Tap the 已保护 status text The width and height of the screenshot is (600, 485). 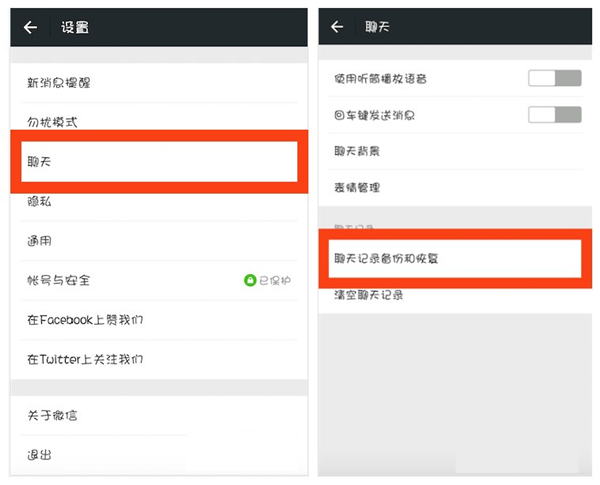pos(275,281)
